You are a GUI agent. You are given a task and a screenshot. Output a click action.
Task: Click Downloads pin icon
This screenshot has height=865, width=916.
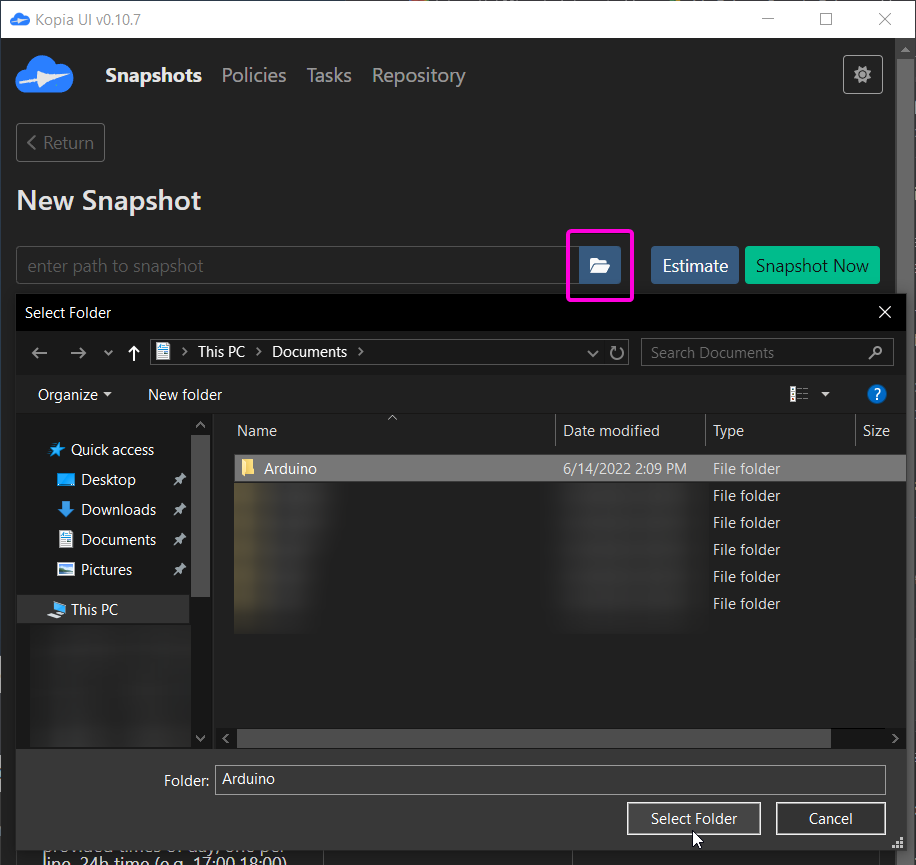point(179,509)
